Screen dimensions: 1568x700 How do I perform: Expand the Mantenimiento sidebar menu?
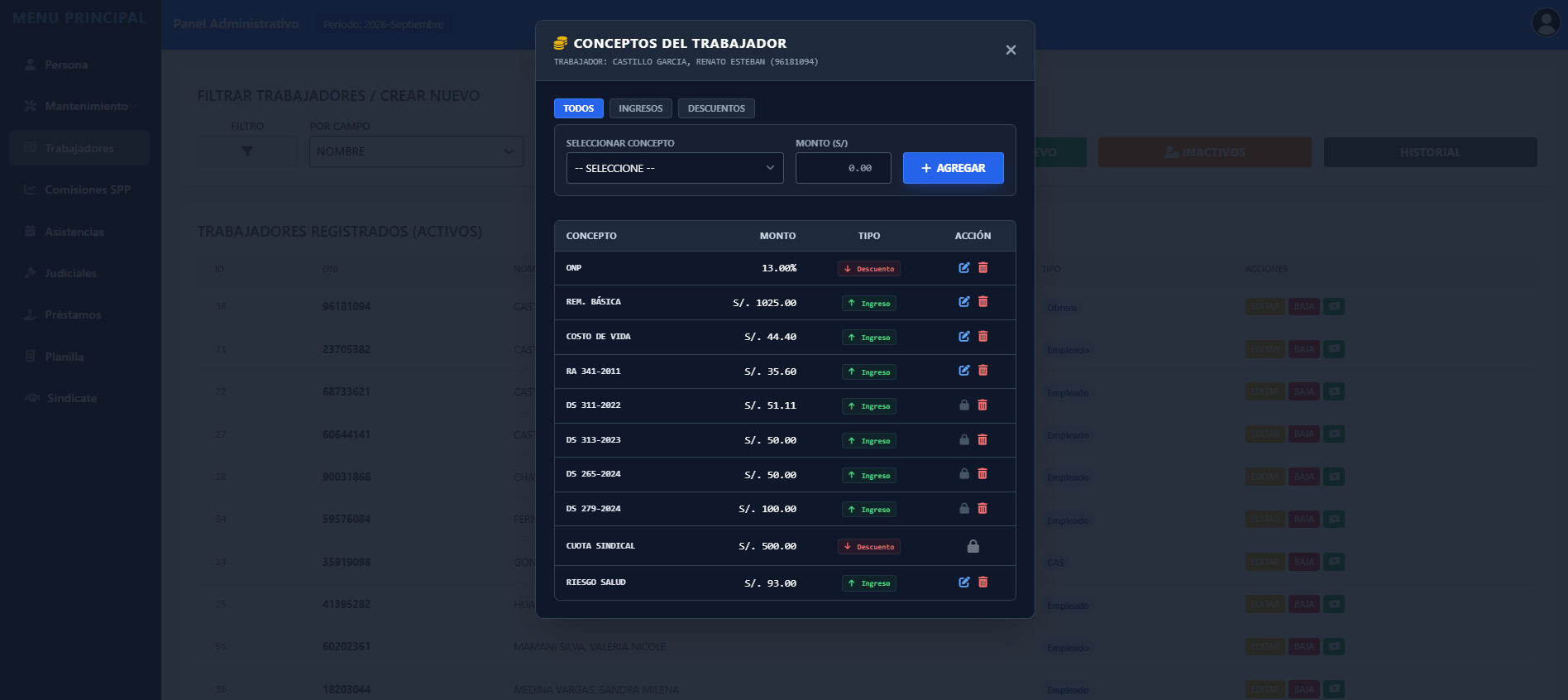[80, 106]
